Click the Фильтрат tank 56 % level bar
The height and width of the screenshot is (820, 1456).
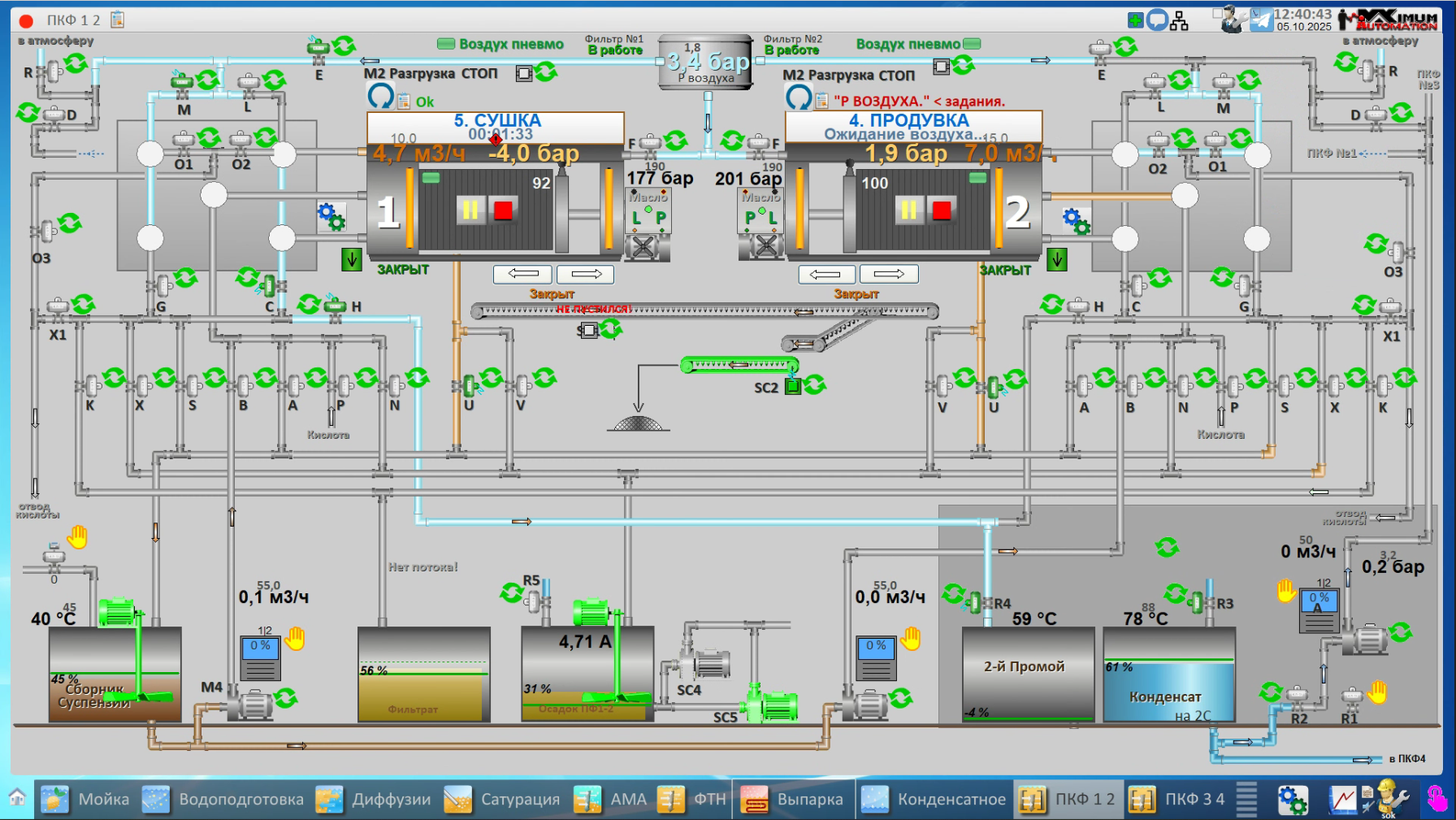tap(423, 673)
